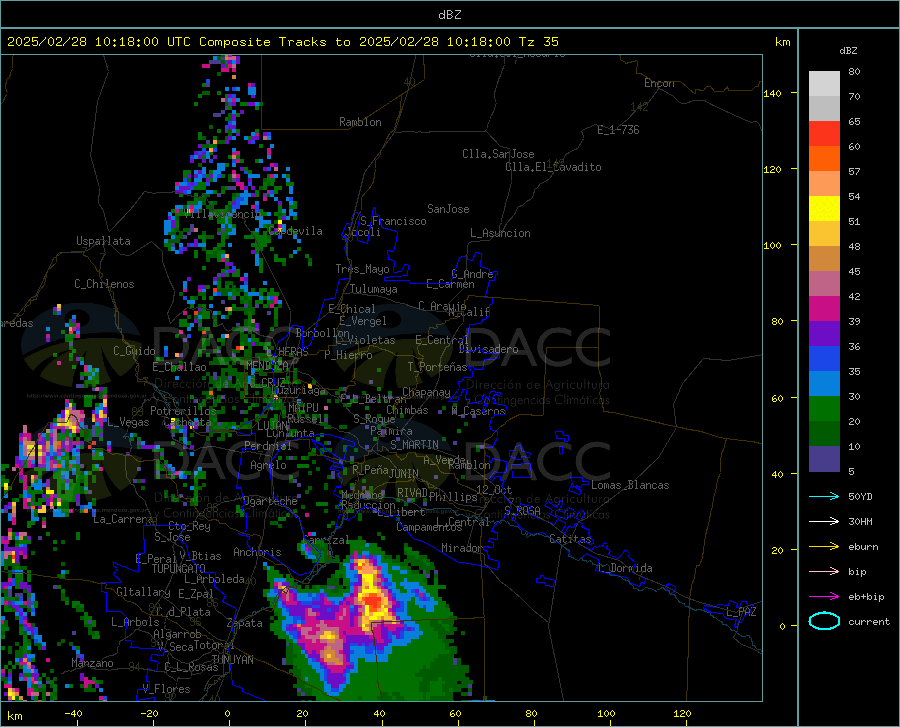This screenshot has height=727, width=900.
Task: Click the 'dBZ' title at top center
Action: [x=449, y=15]
